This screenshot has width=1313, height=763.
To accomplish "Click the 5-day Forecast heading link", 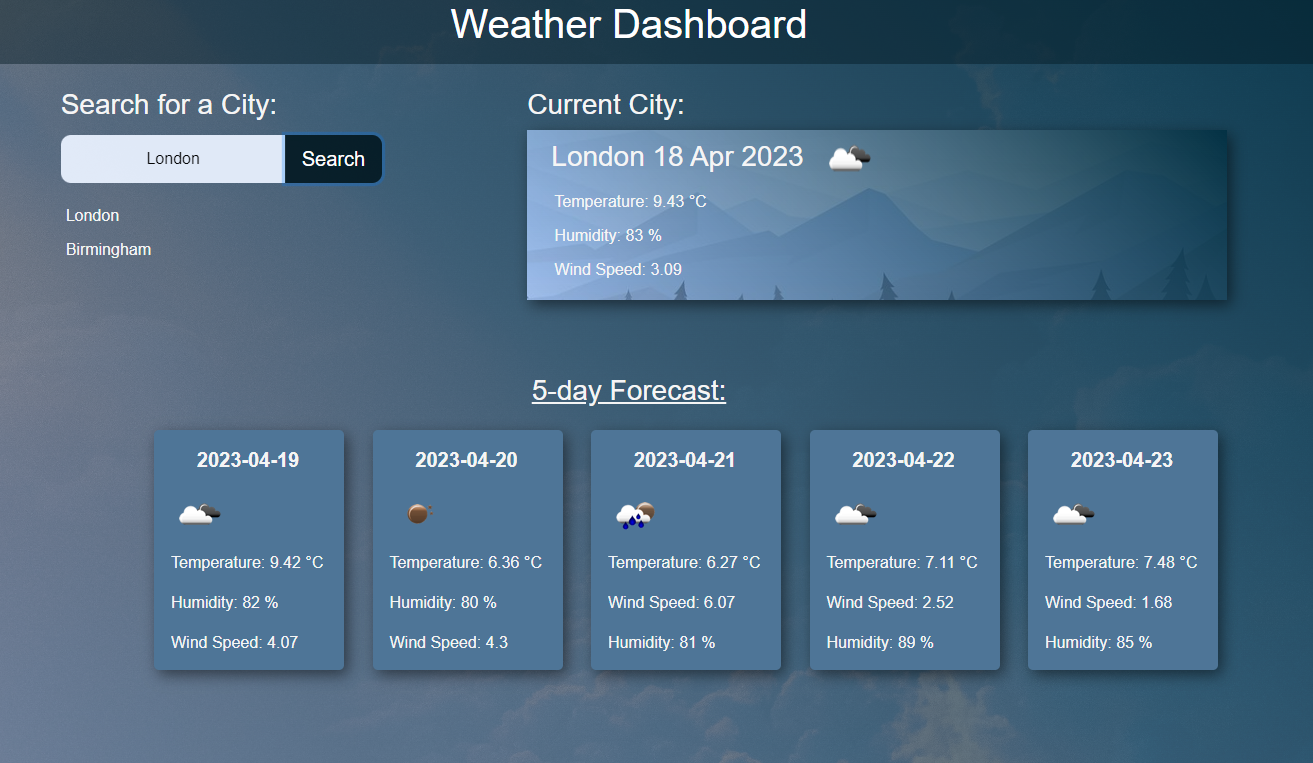I will (629, 390).
